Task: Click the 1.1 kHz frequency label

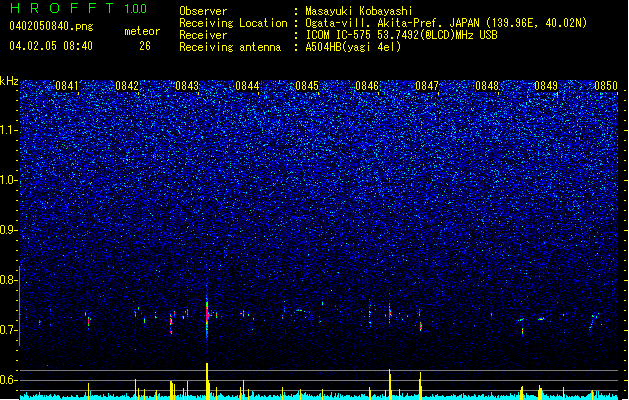Action: [8, 130]
